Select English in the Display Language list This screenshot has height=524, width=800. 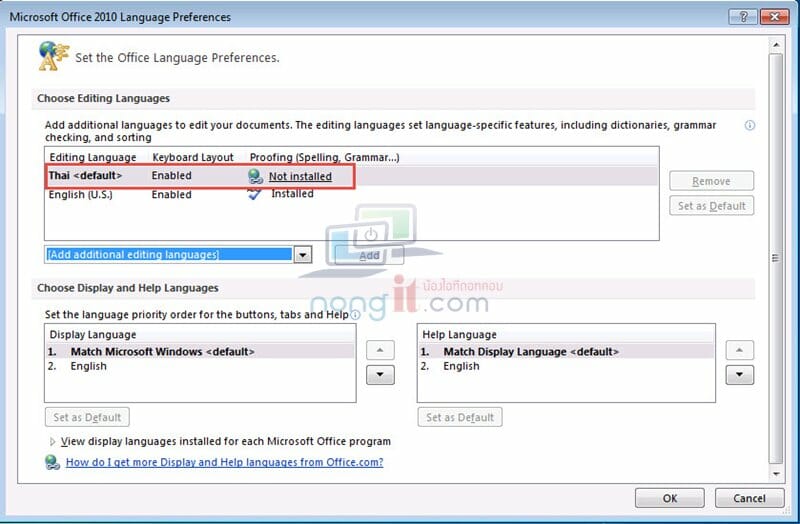tap(200, 366)
